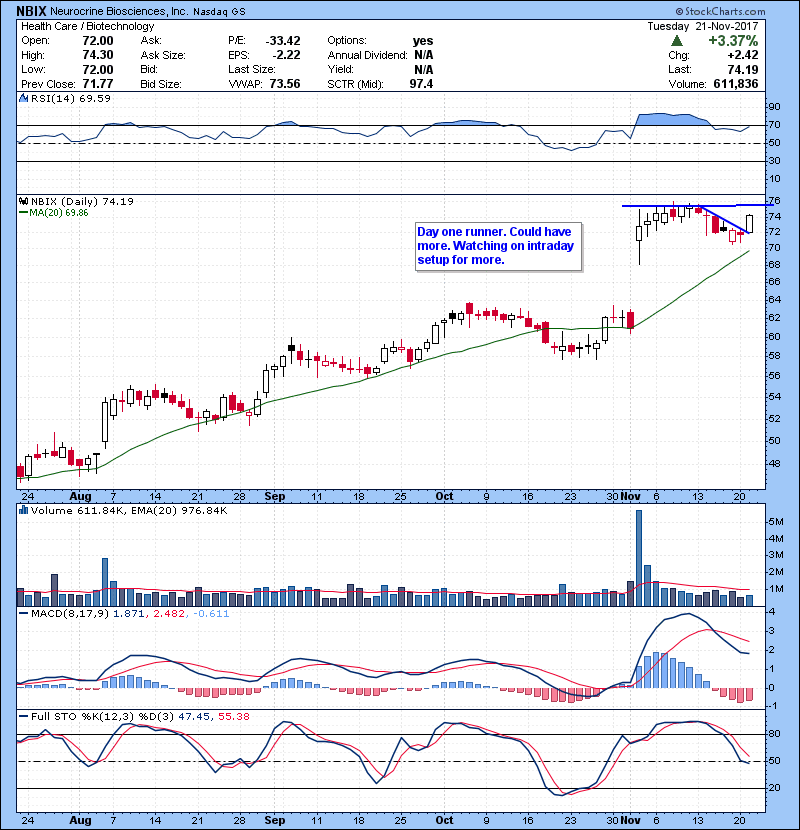Select the NBIX ticker symbol in the title
This screenshot has height=830, width=800.
coord(31,11)
